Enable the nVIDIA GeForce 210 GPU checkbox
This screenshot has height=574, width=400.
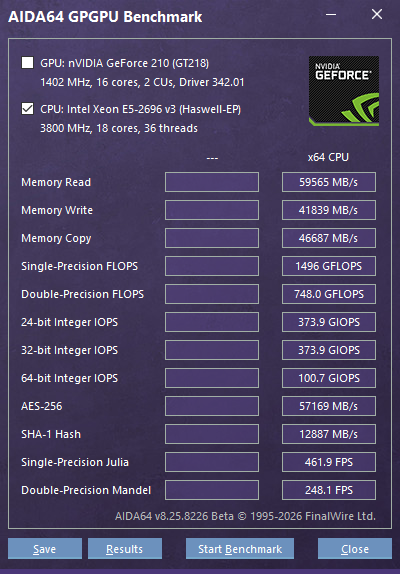(27, 63)
